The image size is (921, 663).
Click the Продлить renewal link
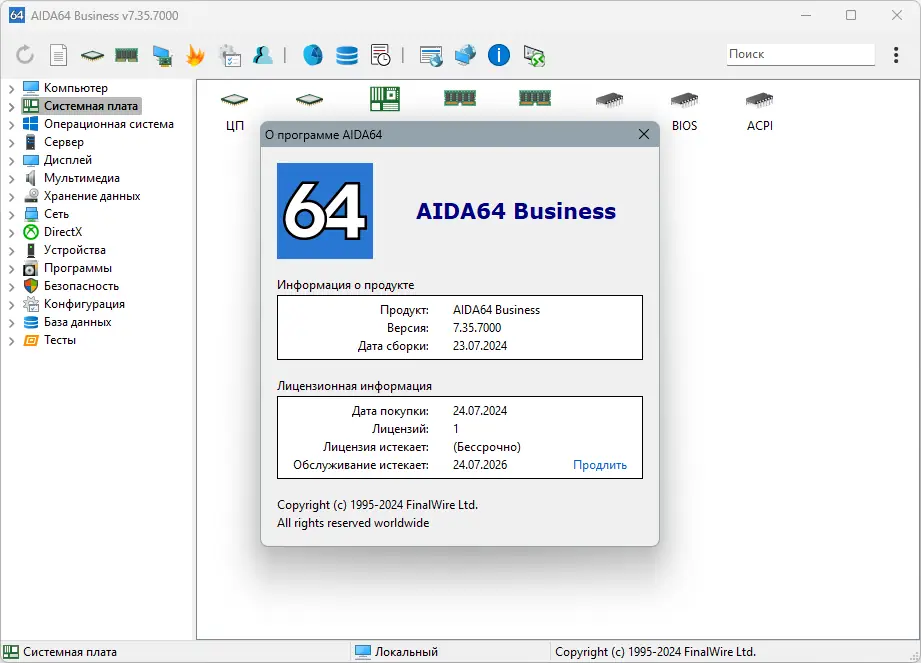click(x=601, y=464)
